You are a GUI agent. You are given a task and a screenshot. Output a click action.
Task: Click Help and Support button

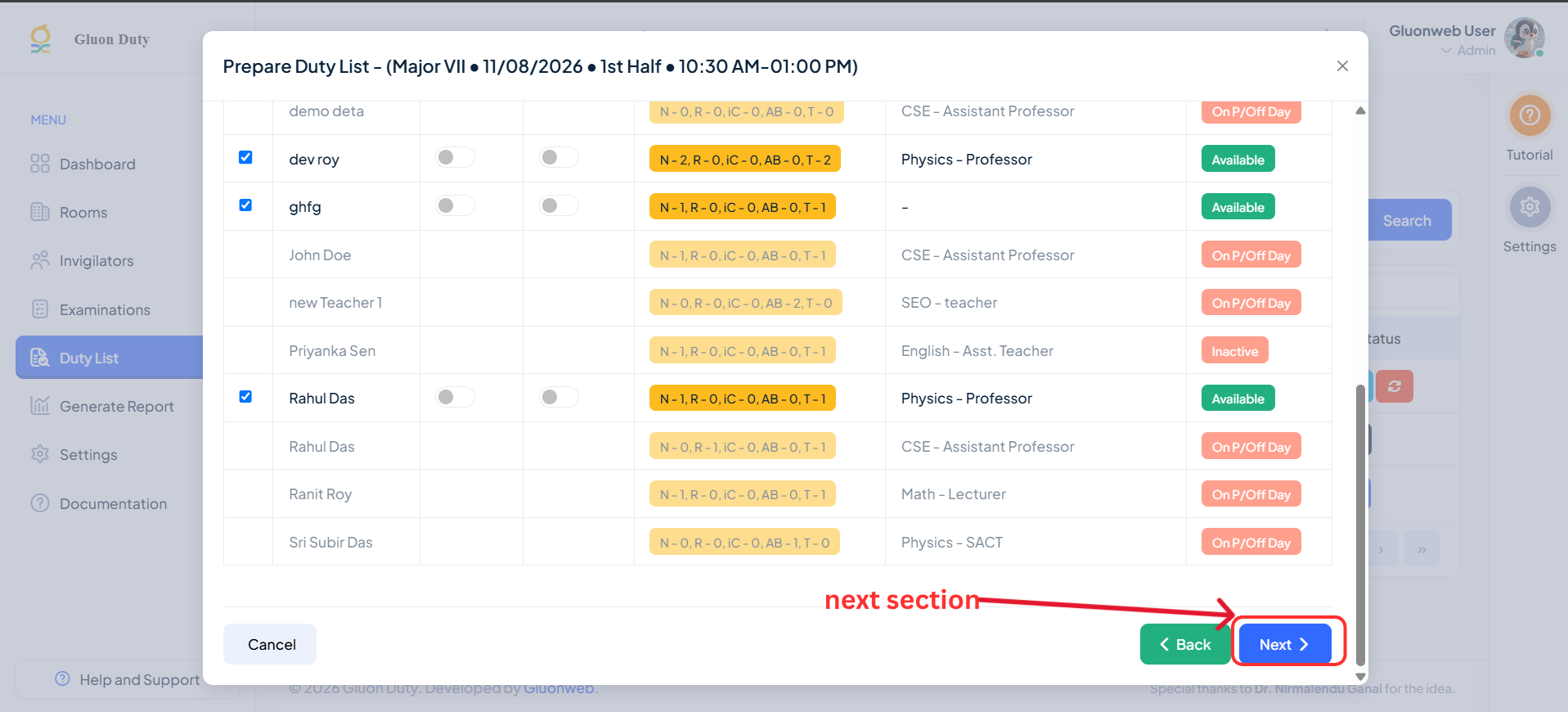[x=127, y=679]
